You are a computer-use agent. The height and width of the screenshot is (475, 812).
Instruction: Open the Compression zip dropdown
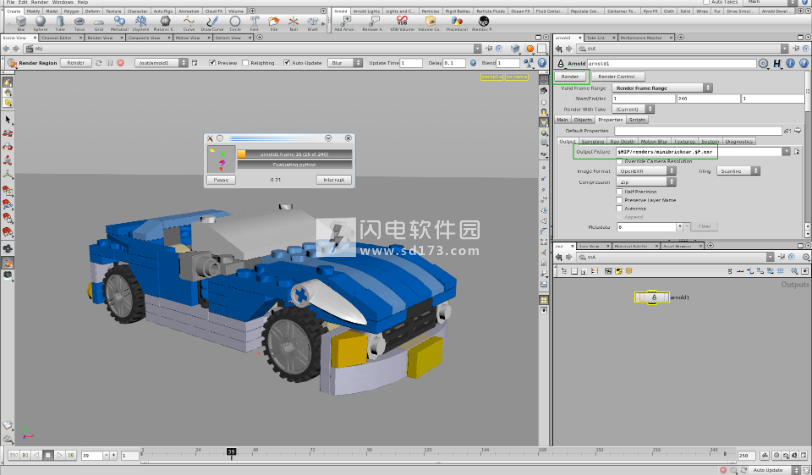click(x=646, y=182)
